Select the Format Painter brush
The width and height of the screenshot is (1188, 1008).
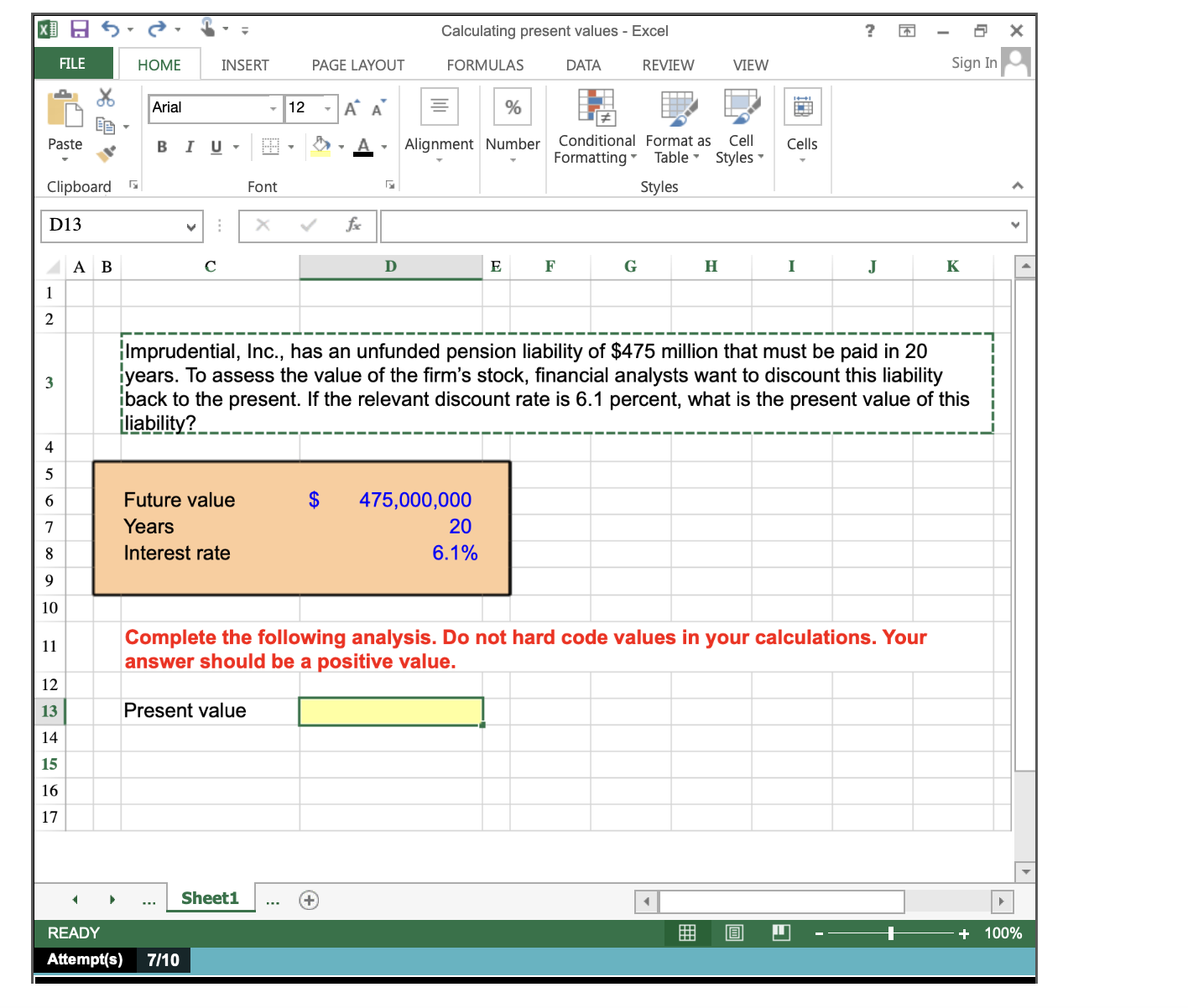(x=106, y=153)
